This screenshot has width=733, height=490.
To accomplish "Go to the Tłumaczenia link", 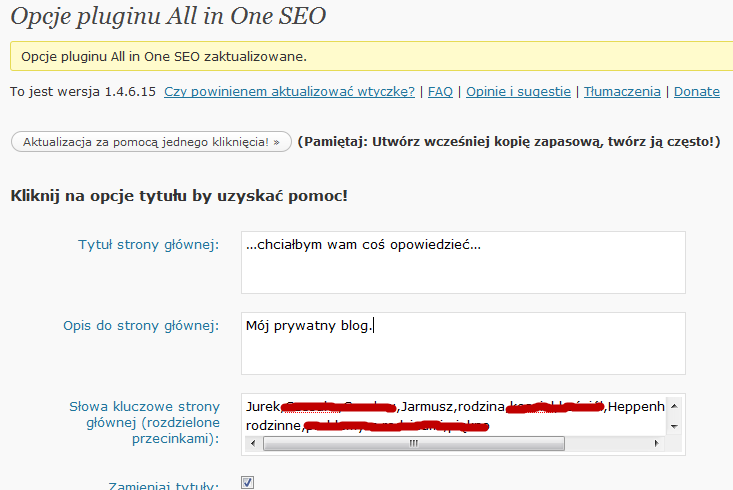I will (x=622, y=91).
